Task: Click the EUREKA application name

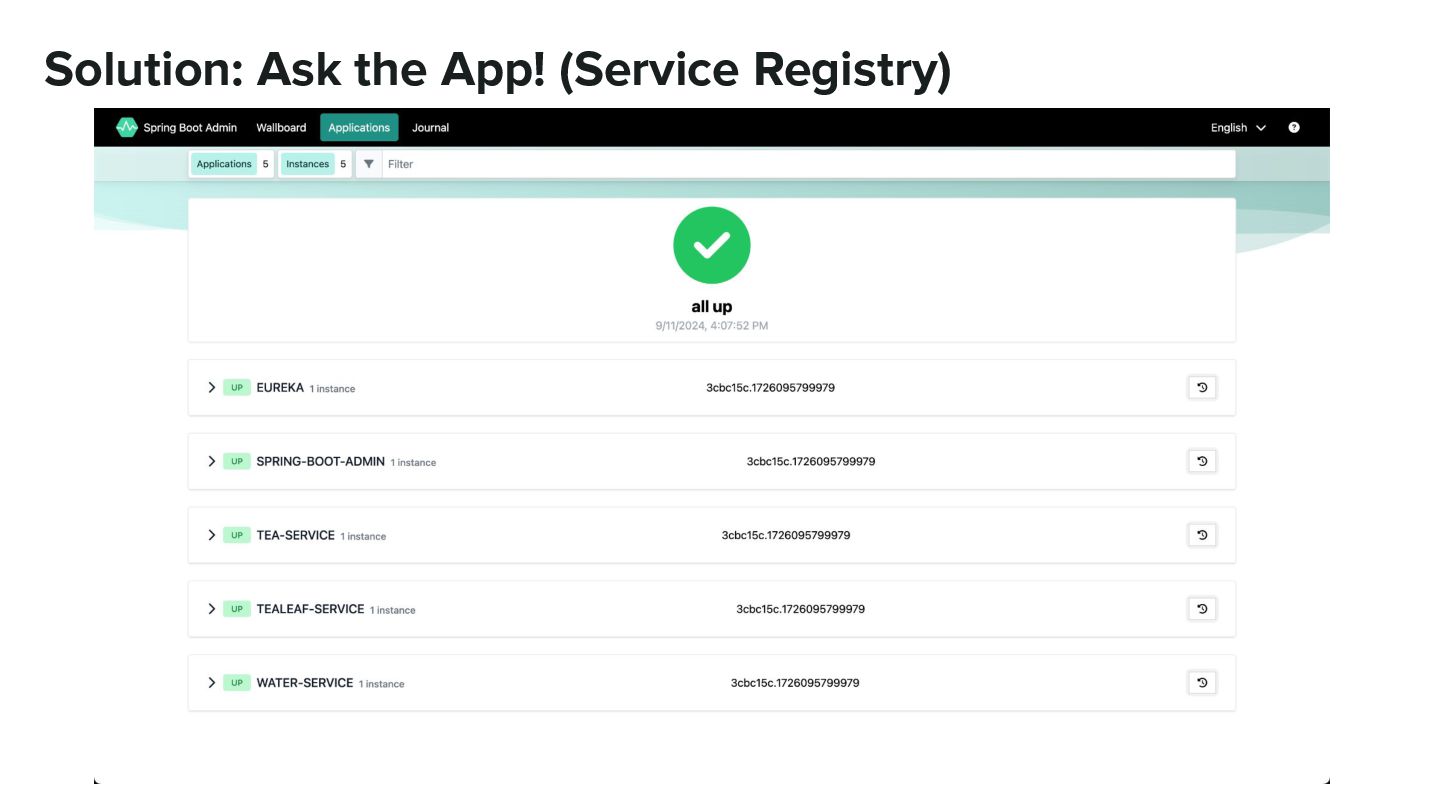Action: (280, 387)
